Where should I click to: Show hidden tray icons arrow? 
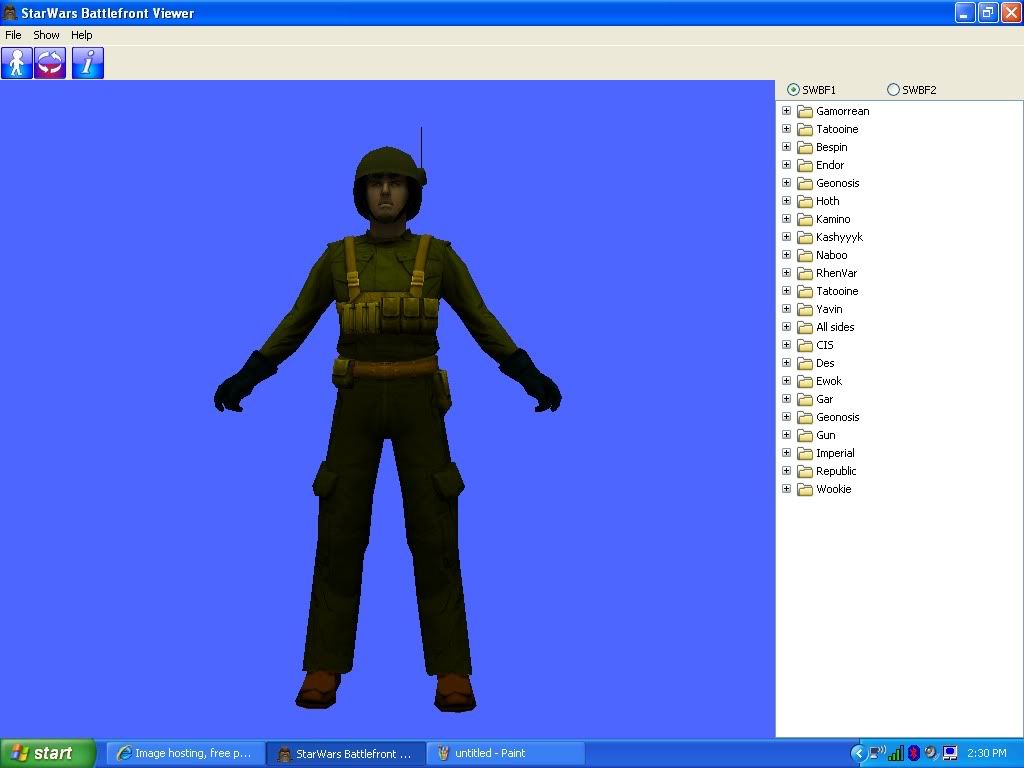(857, 753)
